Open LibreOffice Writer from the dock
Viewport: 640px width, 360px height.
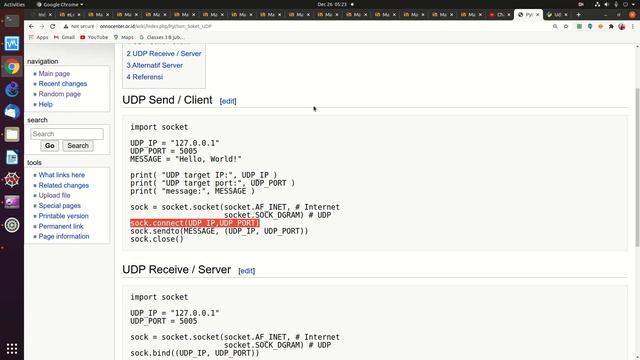pyautogui.click(x=12, y=157)
